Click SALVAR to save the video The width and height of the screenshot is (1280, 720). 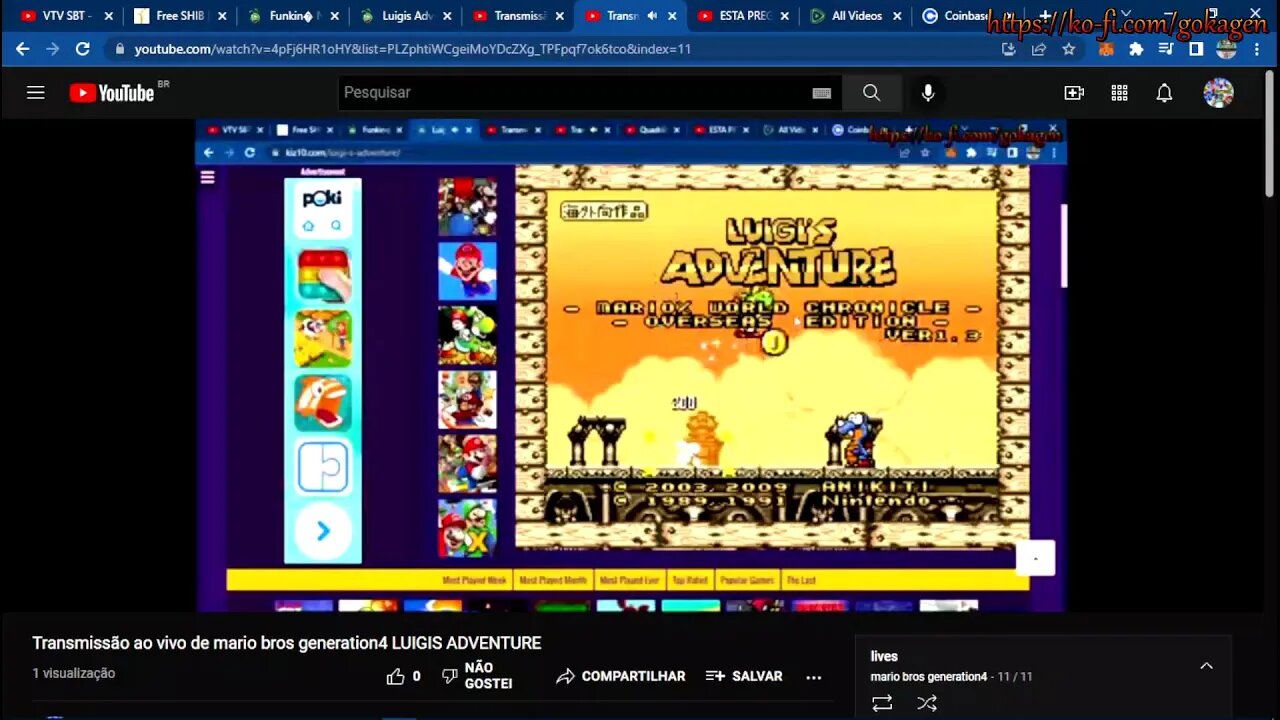[744, 676]
